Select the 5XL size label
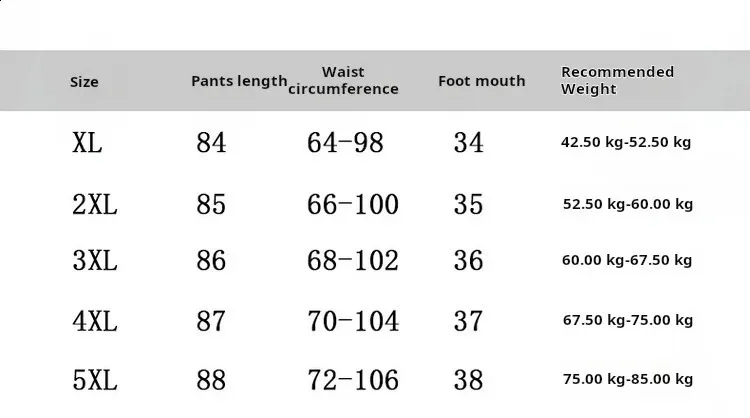The height and width of the screenshot is (418, 750). [x=95, y=380]
